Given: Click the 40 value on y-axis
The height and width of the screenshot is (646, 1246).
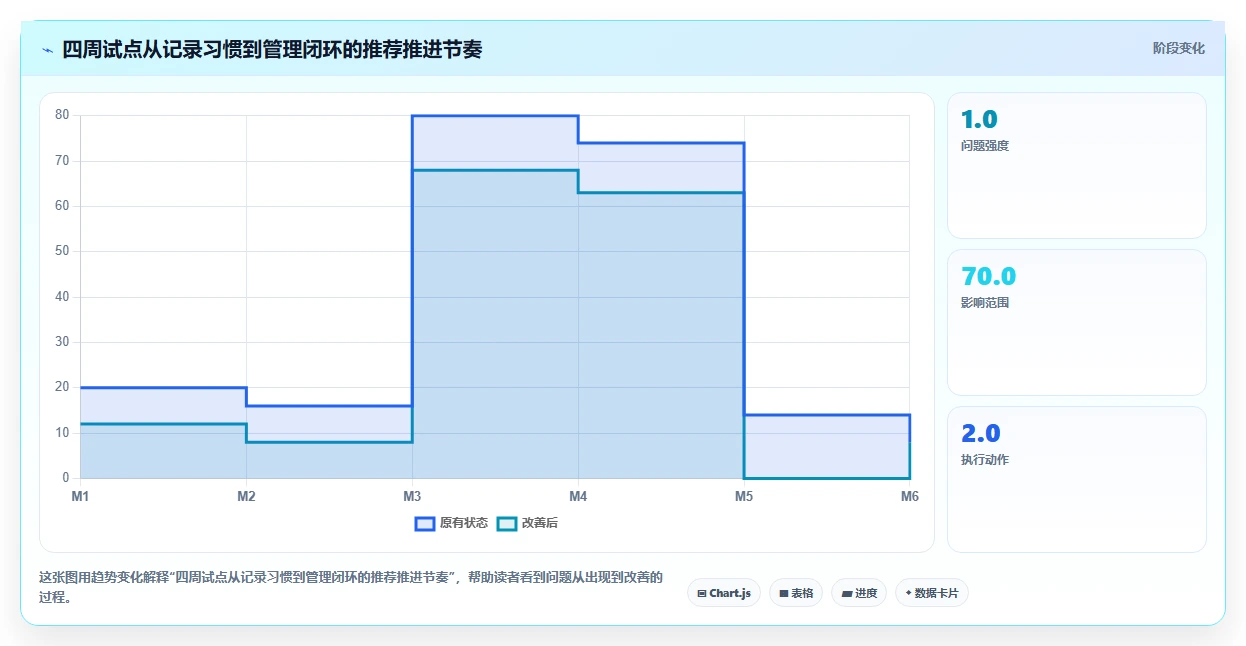Looking at the screenshot, I should pos(62,297).
